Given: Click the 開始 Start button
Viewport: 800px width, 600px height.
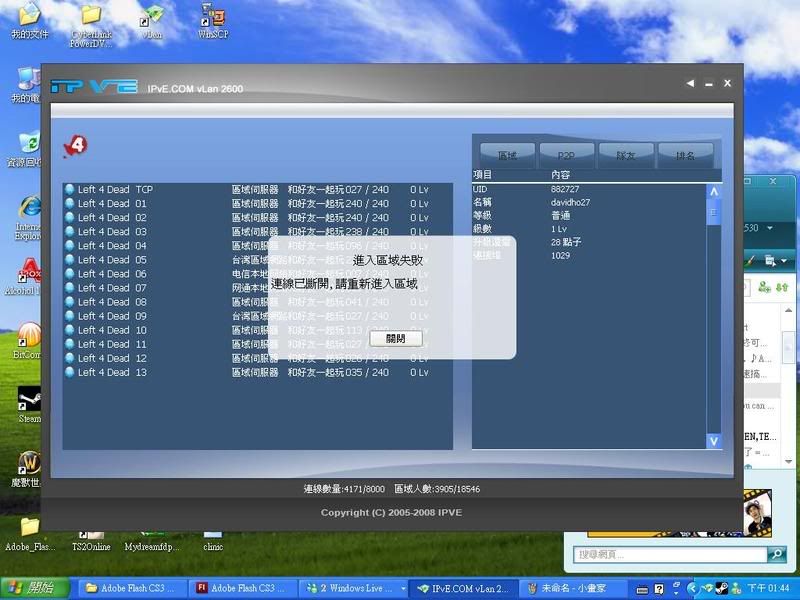Looking at the screenshot, I should pos(33,588).
